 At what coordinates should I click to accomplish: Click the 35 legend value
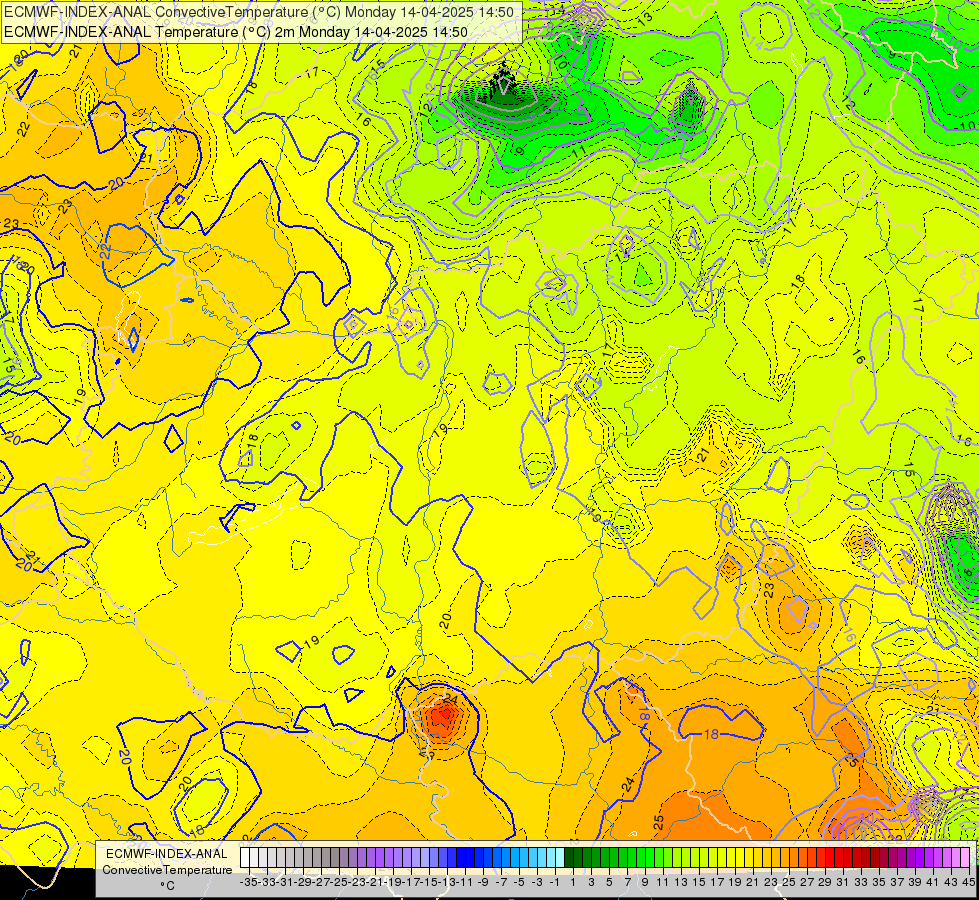[x=880, y=882]
